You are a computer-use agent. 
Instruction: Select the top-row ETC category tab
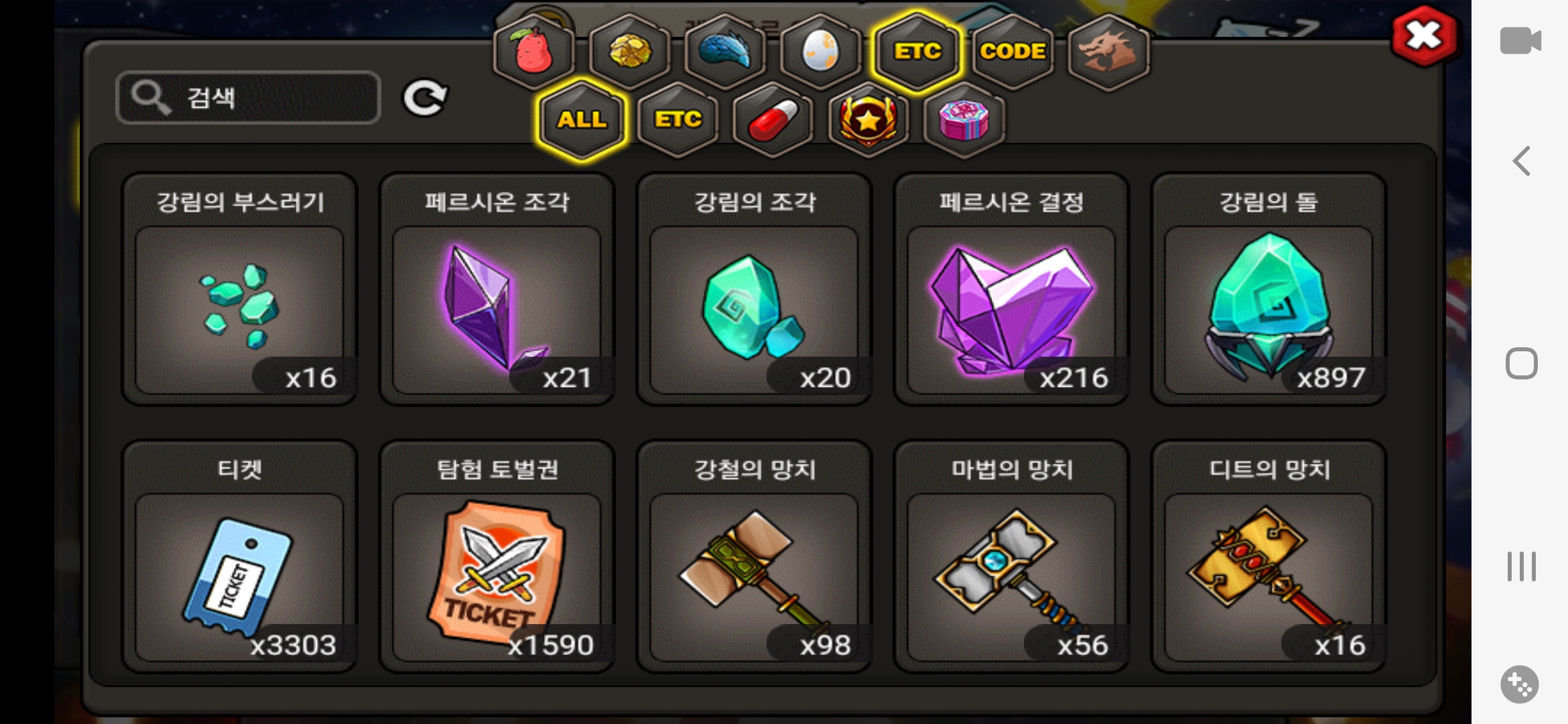click(917, 52)
